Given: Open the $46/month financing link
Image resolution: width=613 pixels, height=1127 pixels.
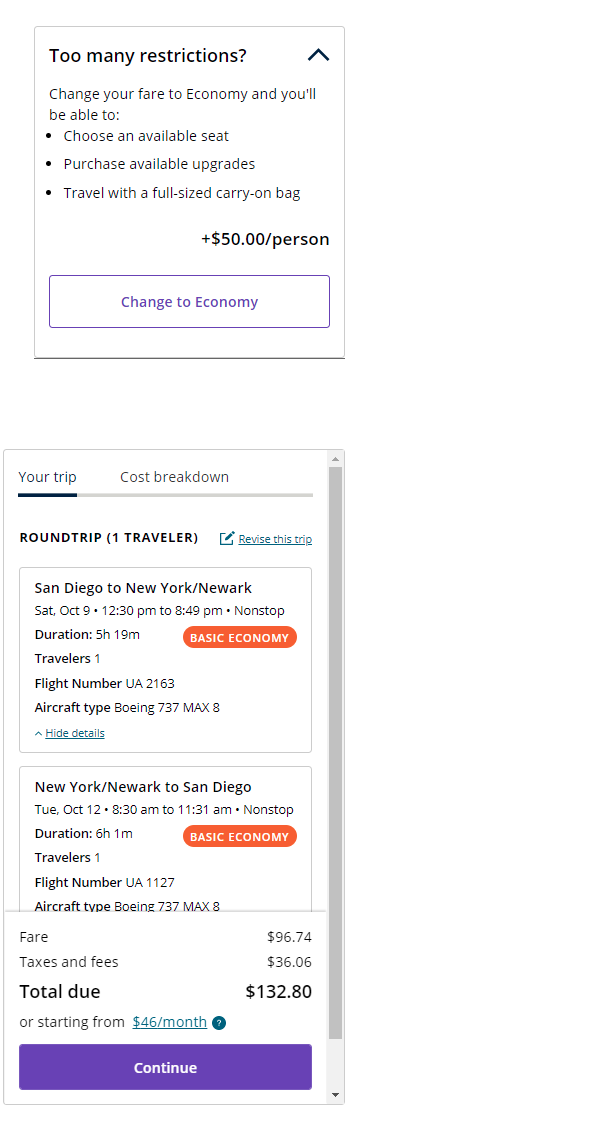Looking at the screenshot, I should pos(170,1022).
